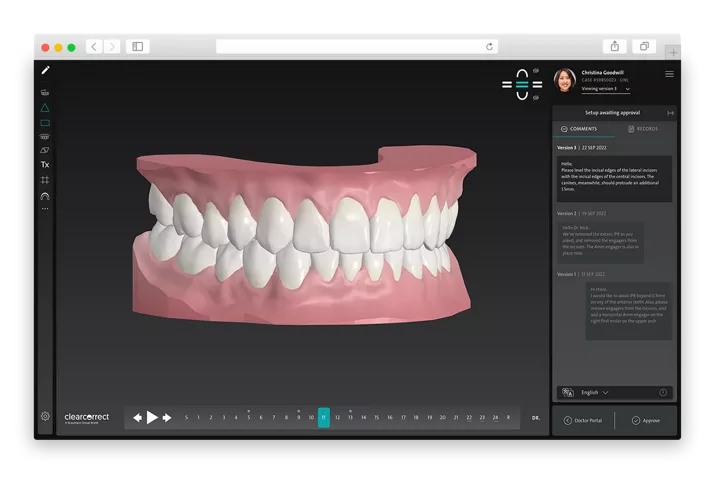Toggle the grid overlay icon
This screenshot has height=481, width=720.
tap(45, 180)
